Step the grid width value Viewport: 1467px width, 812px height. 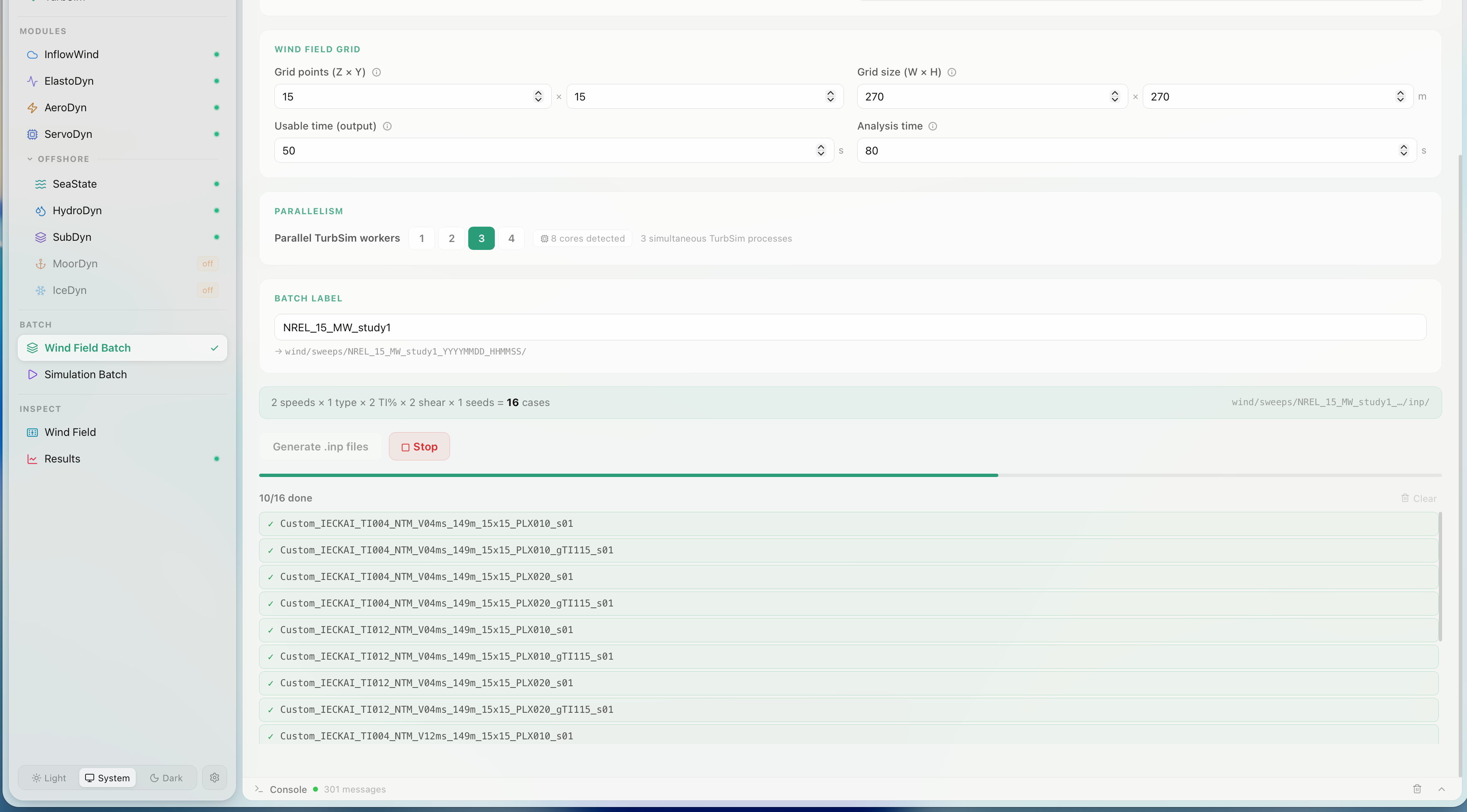[x=1115, y=97]
